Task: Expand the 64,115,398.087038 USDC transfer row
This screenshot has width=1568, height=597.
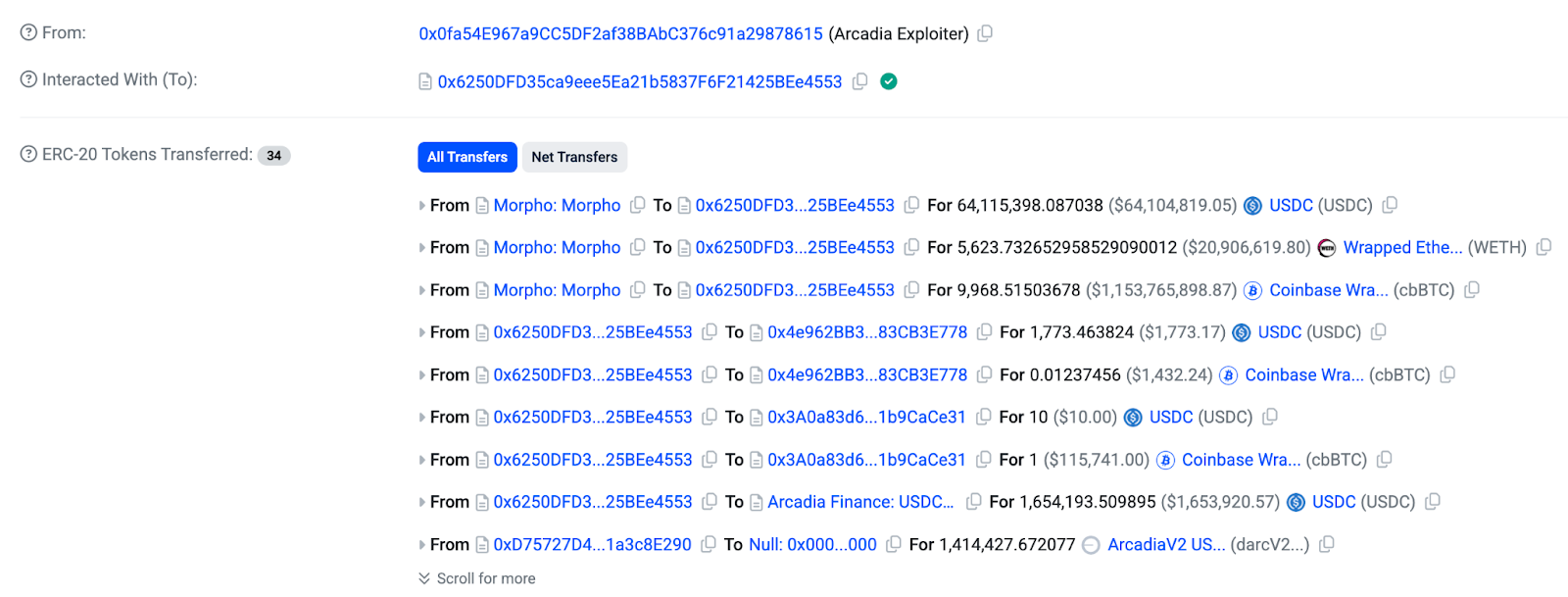Action: (422, 206)
